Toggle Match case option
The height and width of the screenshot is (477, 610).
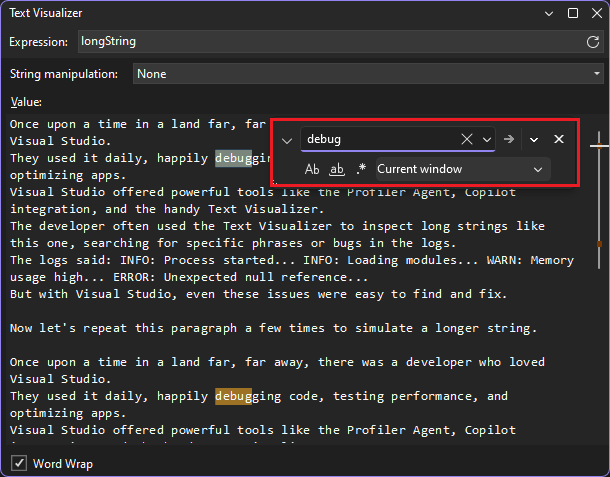(312, 169)
